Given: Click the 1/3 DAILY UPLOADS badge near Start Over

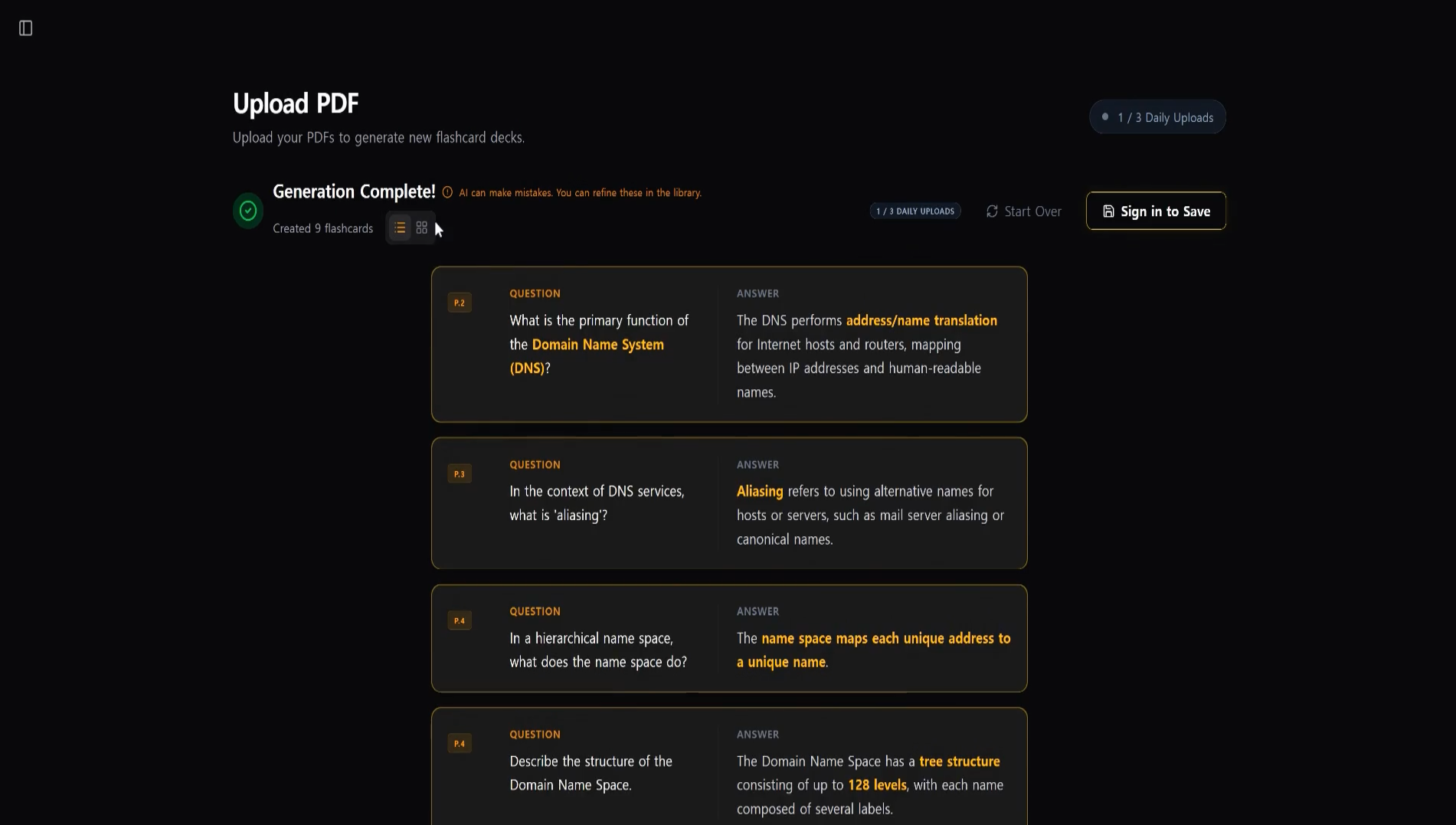Looking at the screenshot, I should pyautogui.click(x=914, y=211).
